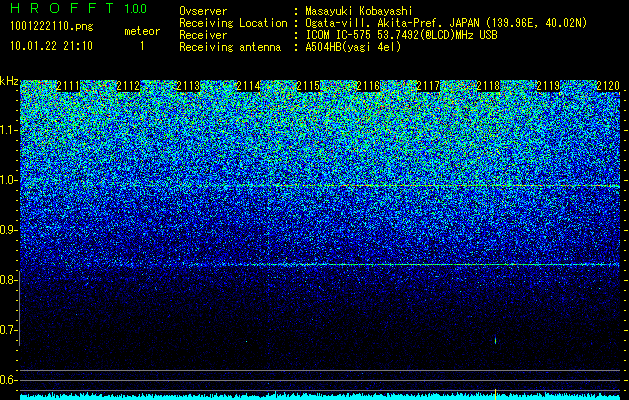Image resolution: width=629 pixels, height=400 pixels.
Task: Click the 1.1 frequency axis label
Action: (8, 130)
